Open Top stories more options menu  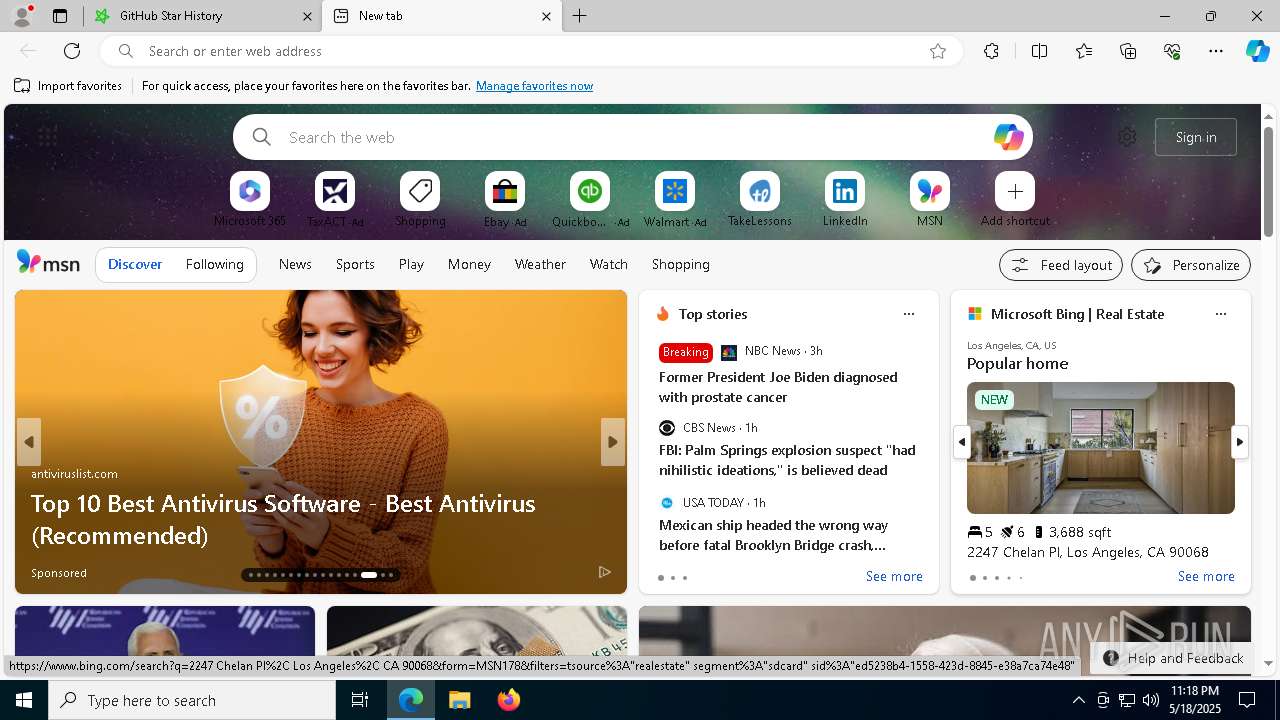(909, 314)
